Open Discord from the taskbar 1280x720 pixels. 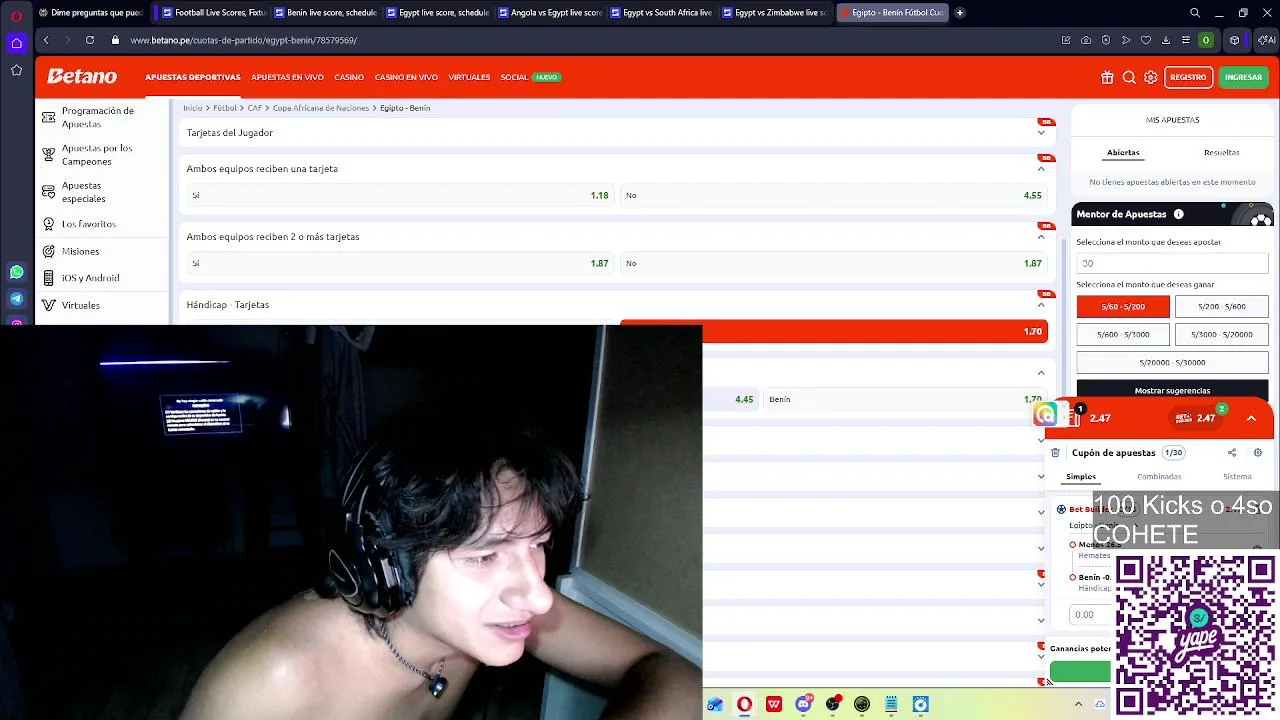tap(803, 704)
